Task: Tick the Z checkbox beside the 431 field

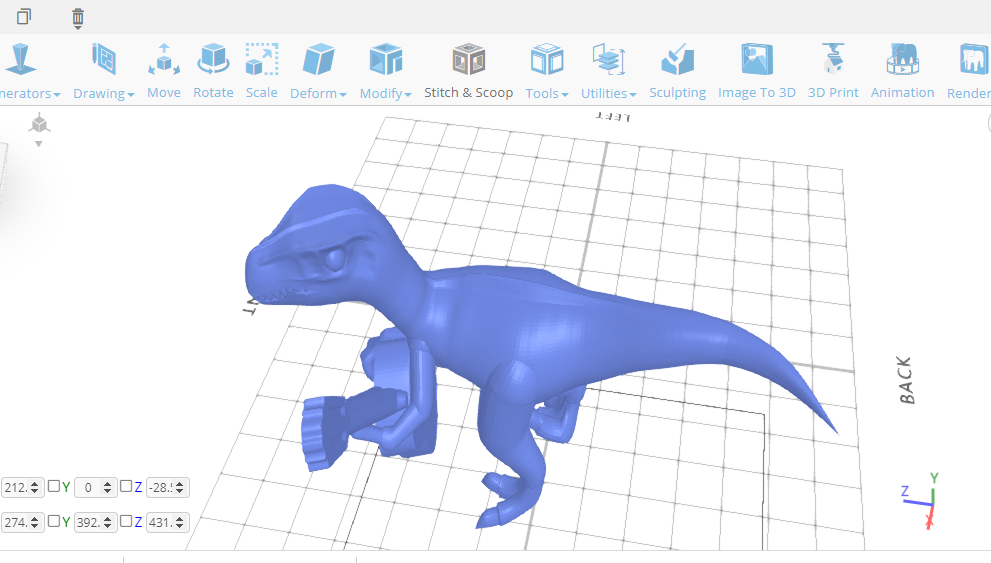Action: (126, 521)
